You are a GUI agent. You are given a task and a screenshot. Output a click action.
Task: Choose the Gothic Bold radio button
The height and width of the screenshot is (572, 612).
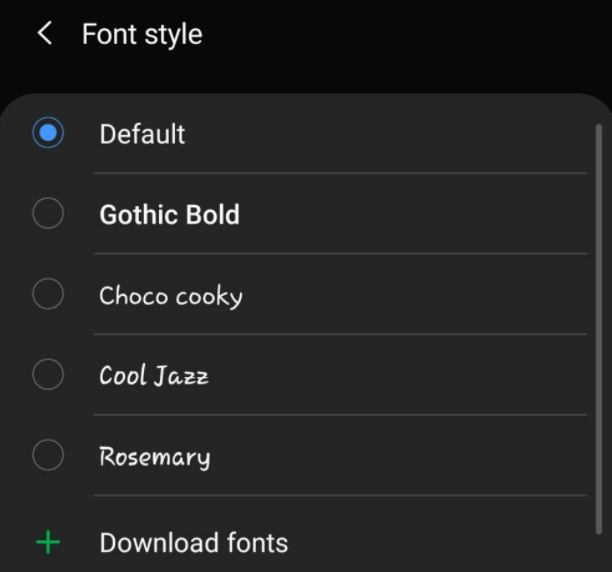(48, 213)
